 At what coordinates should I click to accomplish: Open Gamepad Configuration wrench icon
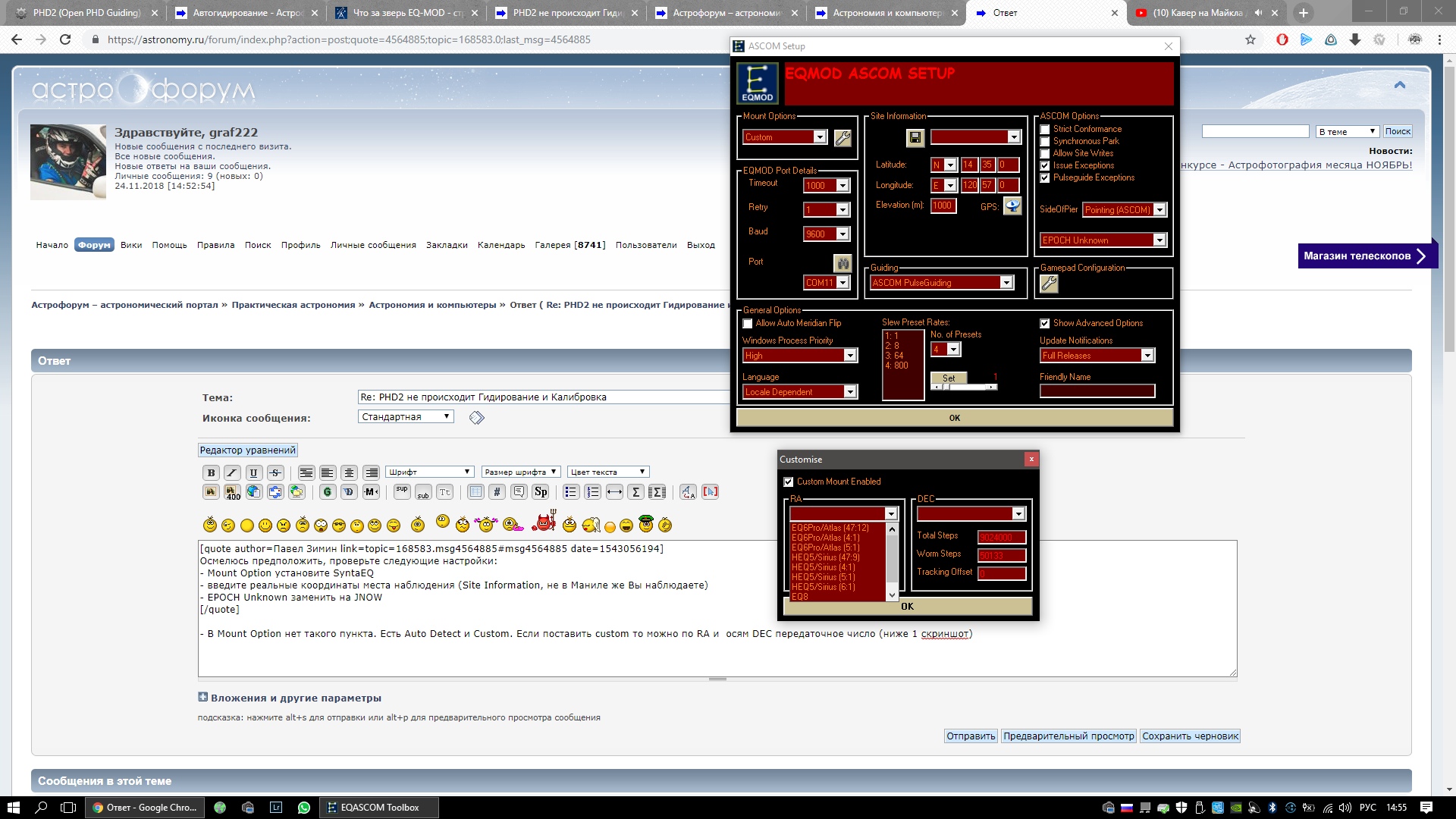tap(1049, 283)
